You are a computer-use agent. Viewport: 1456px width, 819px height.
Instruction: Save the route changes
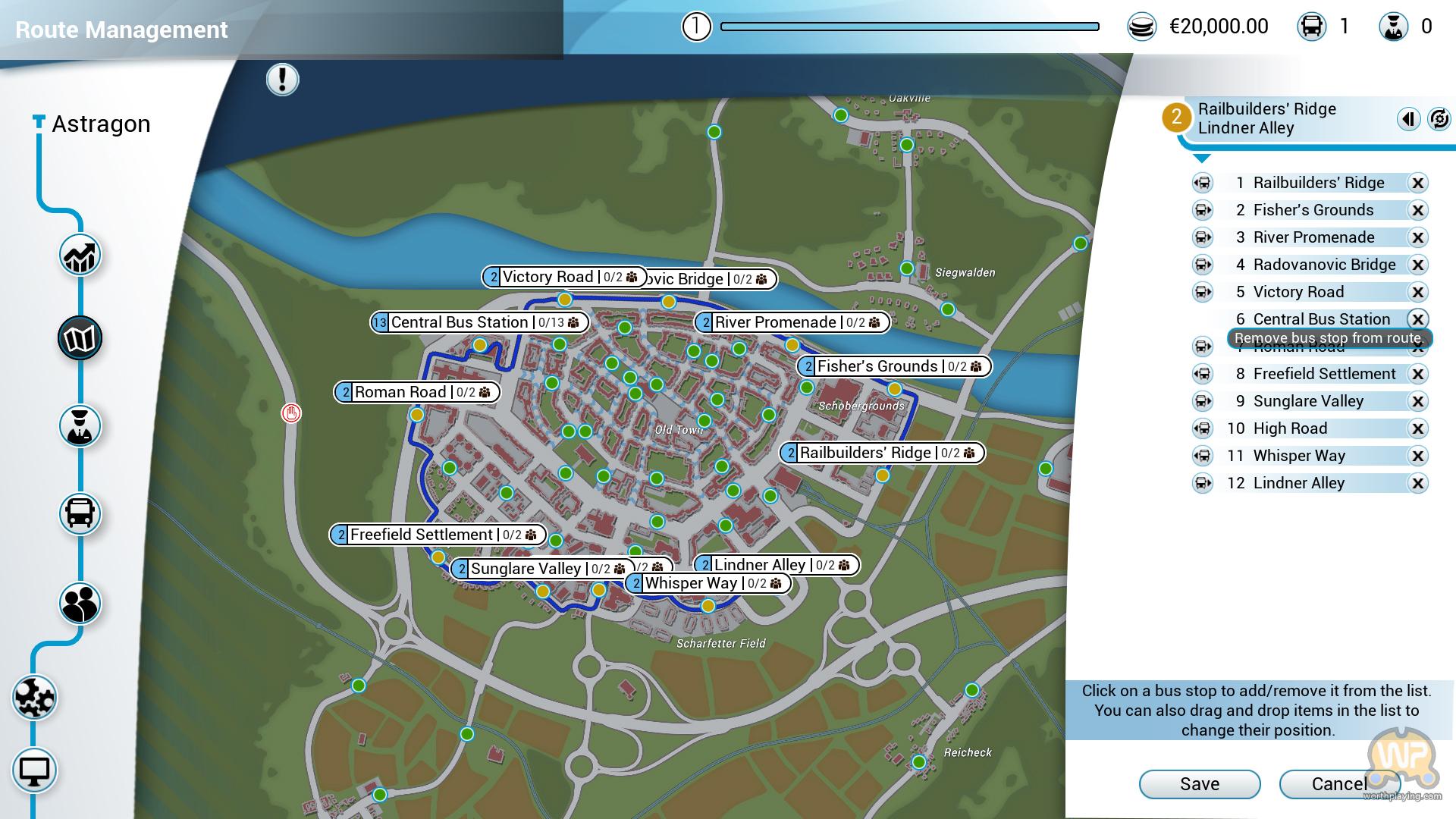1199,784
